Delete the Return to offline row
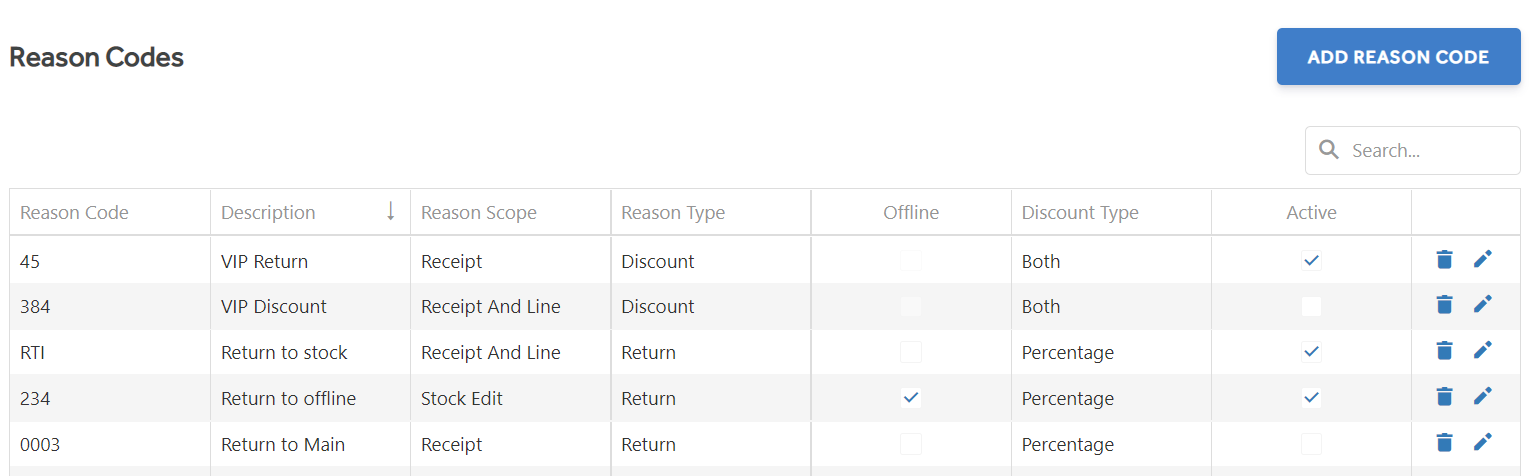Viewport: 1533px width, 476px height. click(1443, 397)
